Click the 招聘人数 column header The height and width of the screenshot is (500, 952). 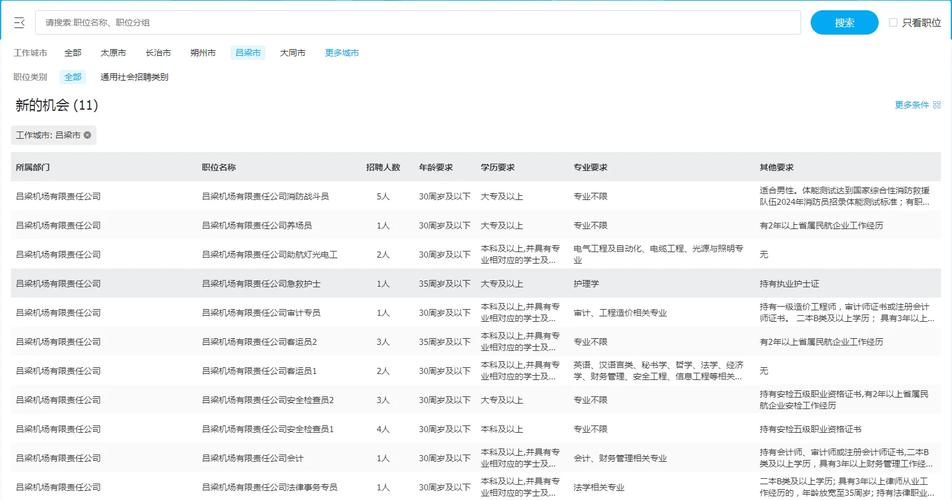tap(382, 167)
